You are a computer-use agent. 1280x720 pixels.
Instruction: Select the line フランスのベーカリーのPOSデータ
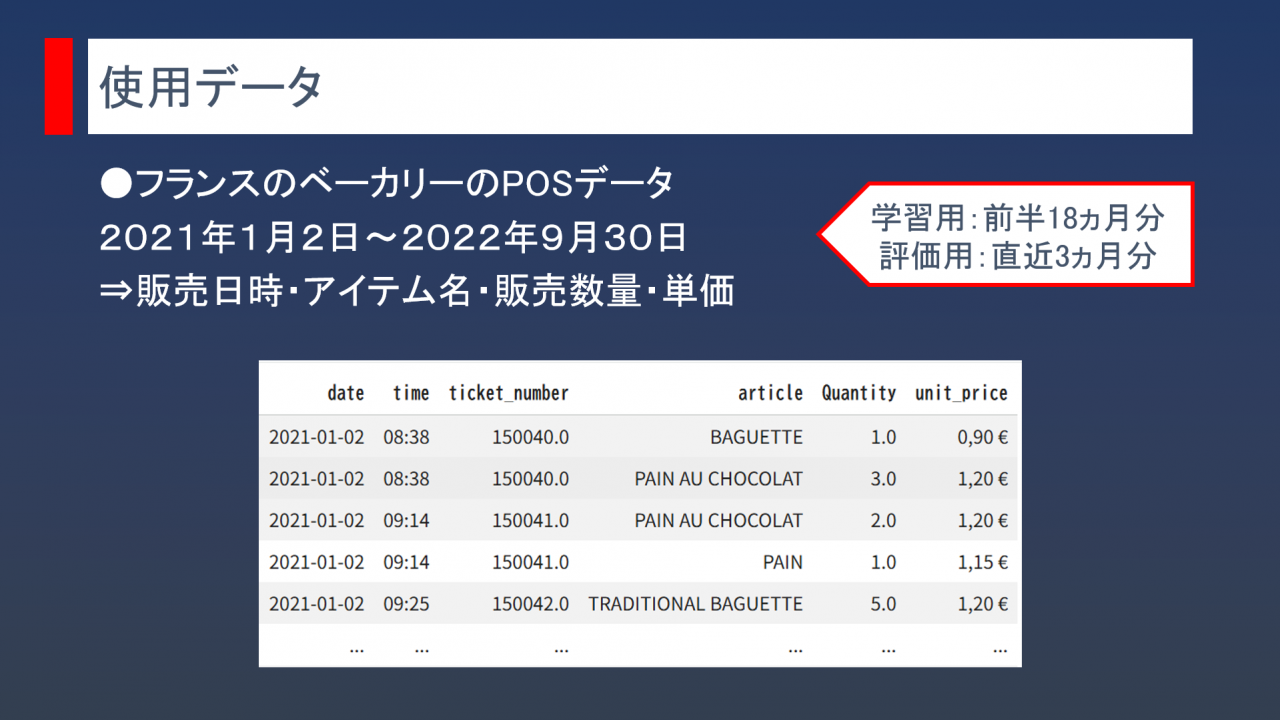[388, 184]
